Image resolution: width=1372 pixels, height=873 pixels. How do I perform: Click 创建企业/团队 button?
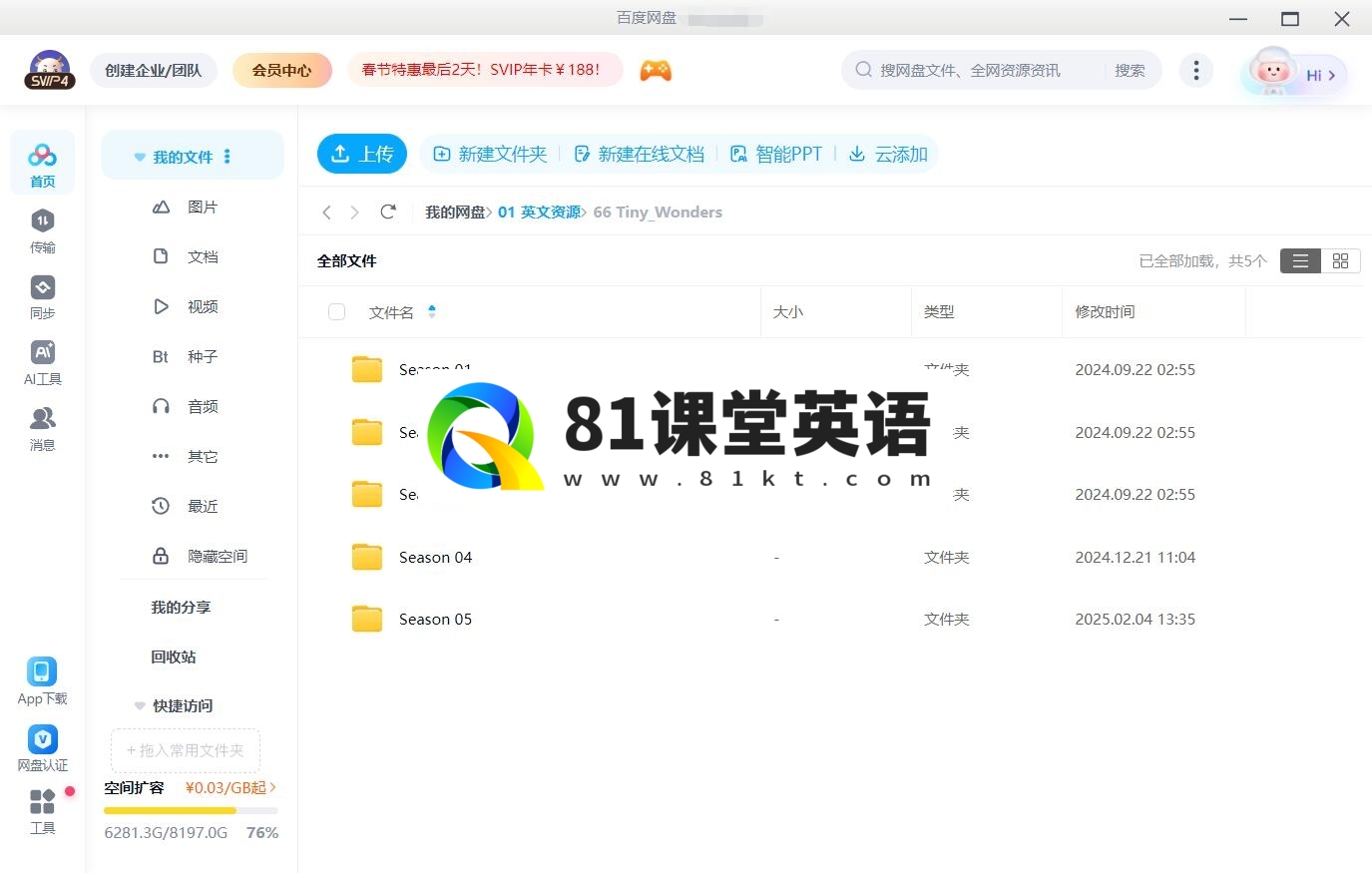pyautogui.click(x=154, y=70)
